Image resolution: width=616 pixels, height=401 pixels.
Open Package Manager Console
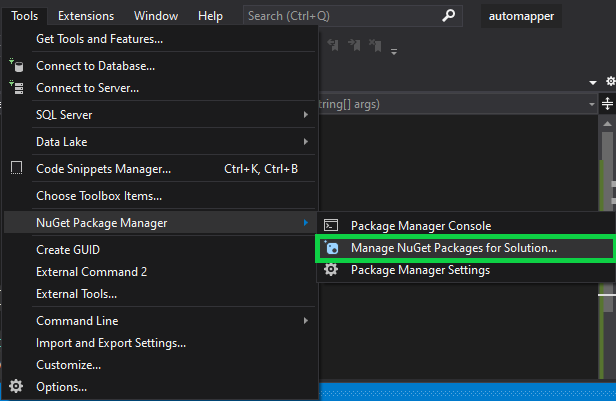(466, 226)
